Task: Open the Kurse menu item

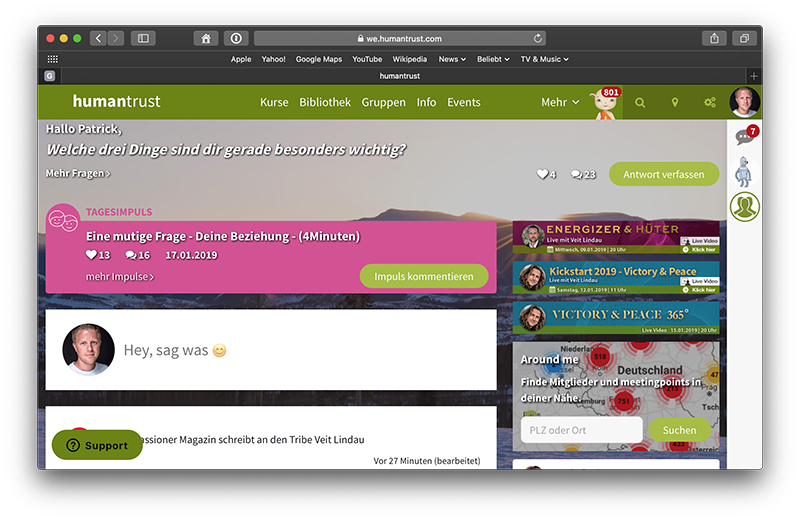Action: (x=274, y=103)
